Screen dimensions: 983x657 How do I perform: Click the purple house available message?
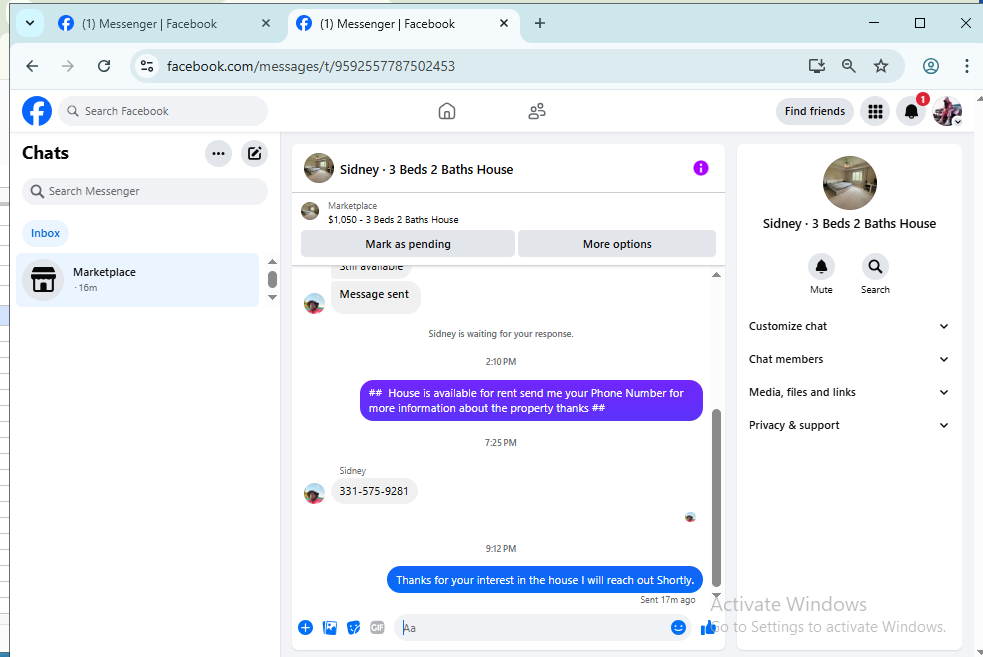[531, 401]
